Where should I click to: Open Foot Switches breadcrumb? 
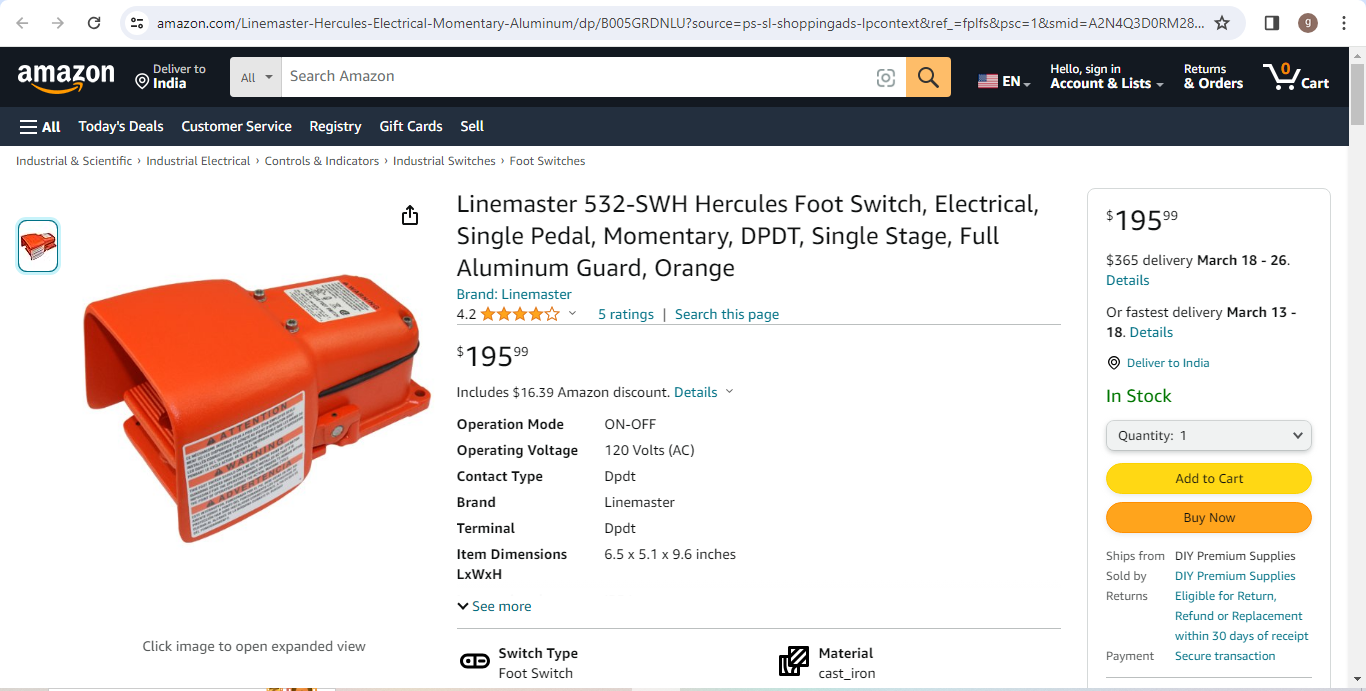point(547,161)
